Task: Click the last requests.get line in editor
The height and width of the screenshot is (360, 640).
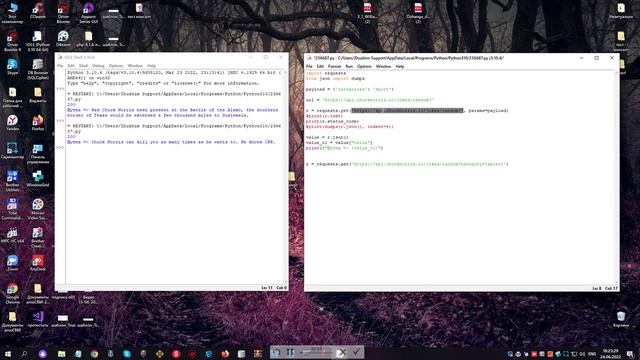Action: click(407, 164)
